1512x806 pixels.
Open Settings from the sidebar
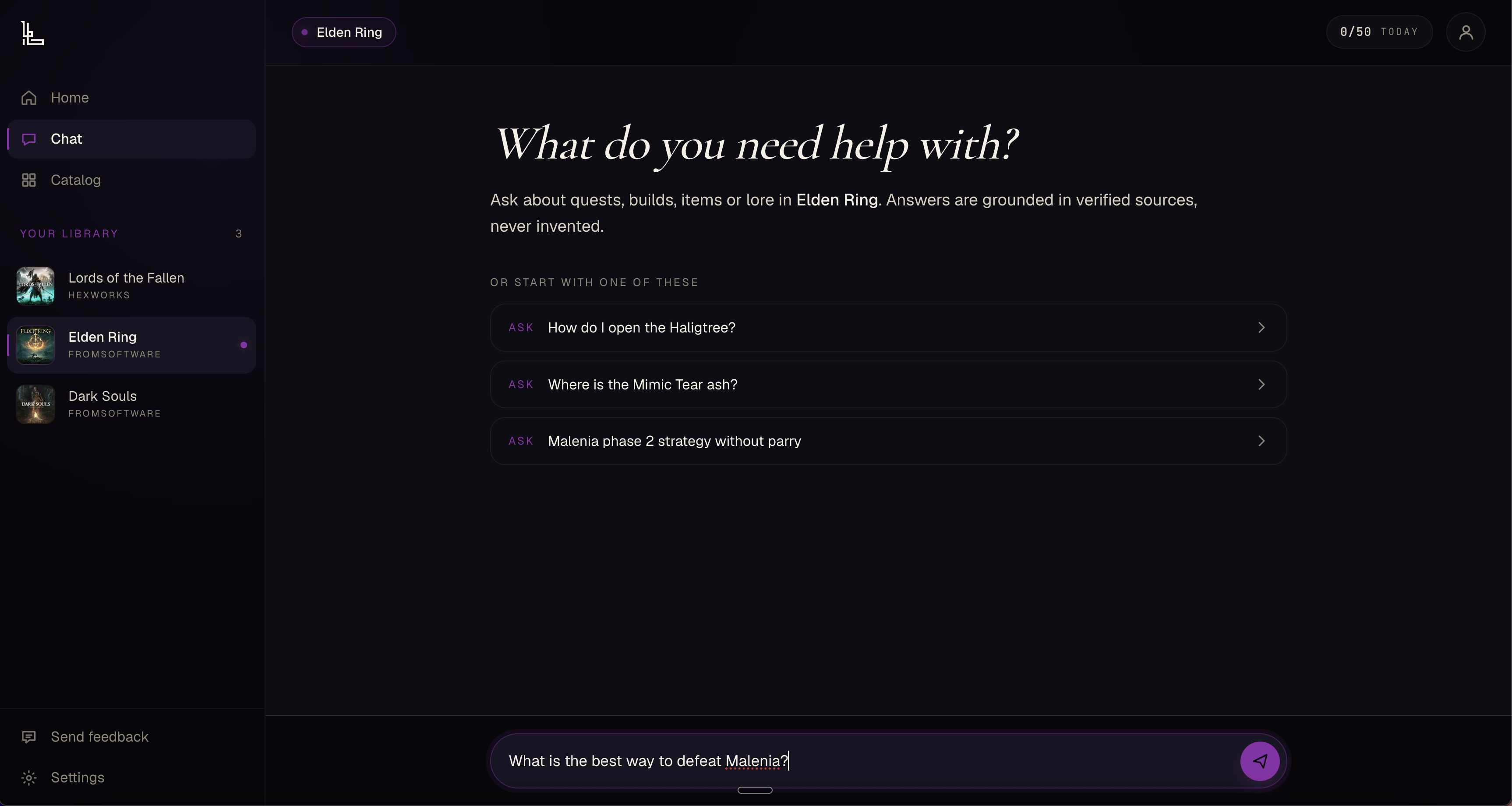pyautogui.click(x=131, y=778)
